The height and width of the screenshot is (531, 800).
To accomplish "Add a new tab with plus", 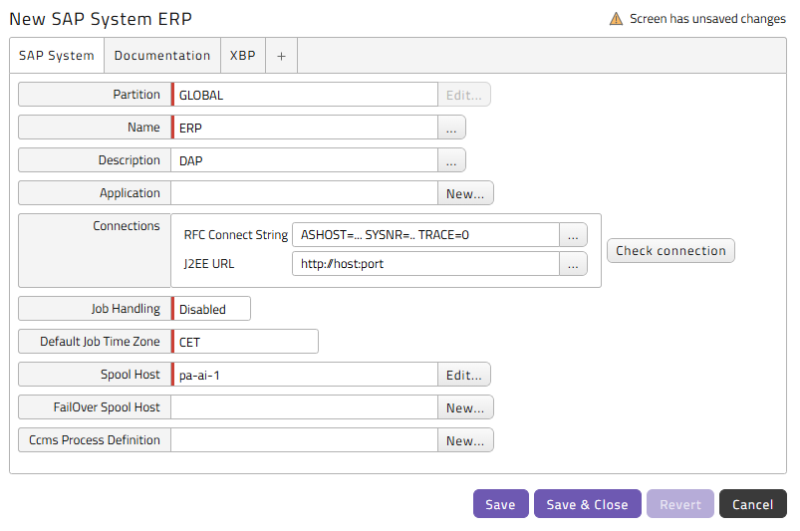I will [282, 56].
